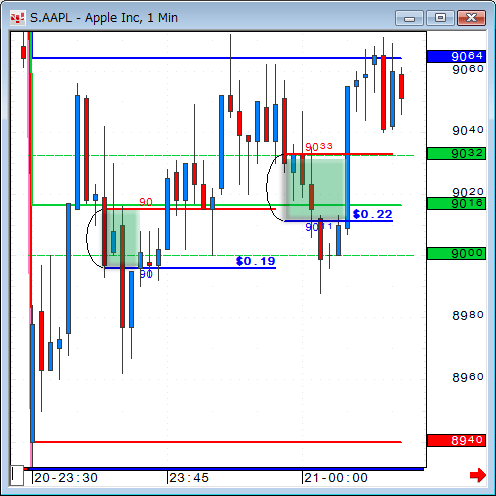
Task: Click the red 9033 entry label
Action: click(x=319, y=147)
